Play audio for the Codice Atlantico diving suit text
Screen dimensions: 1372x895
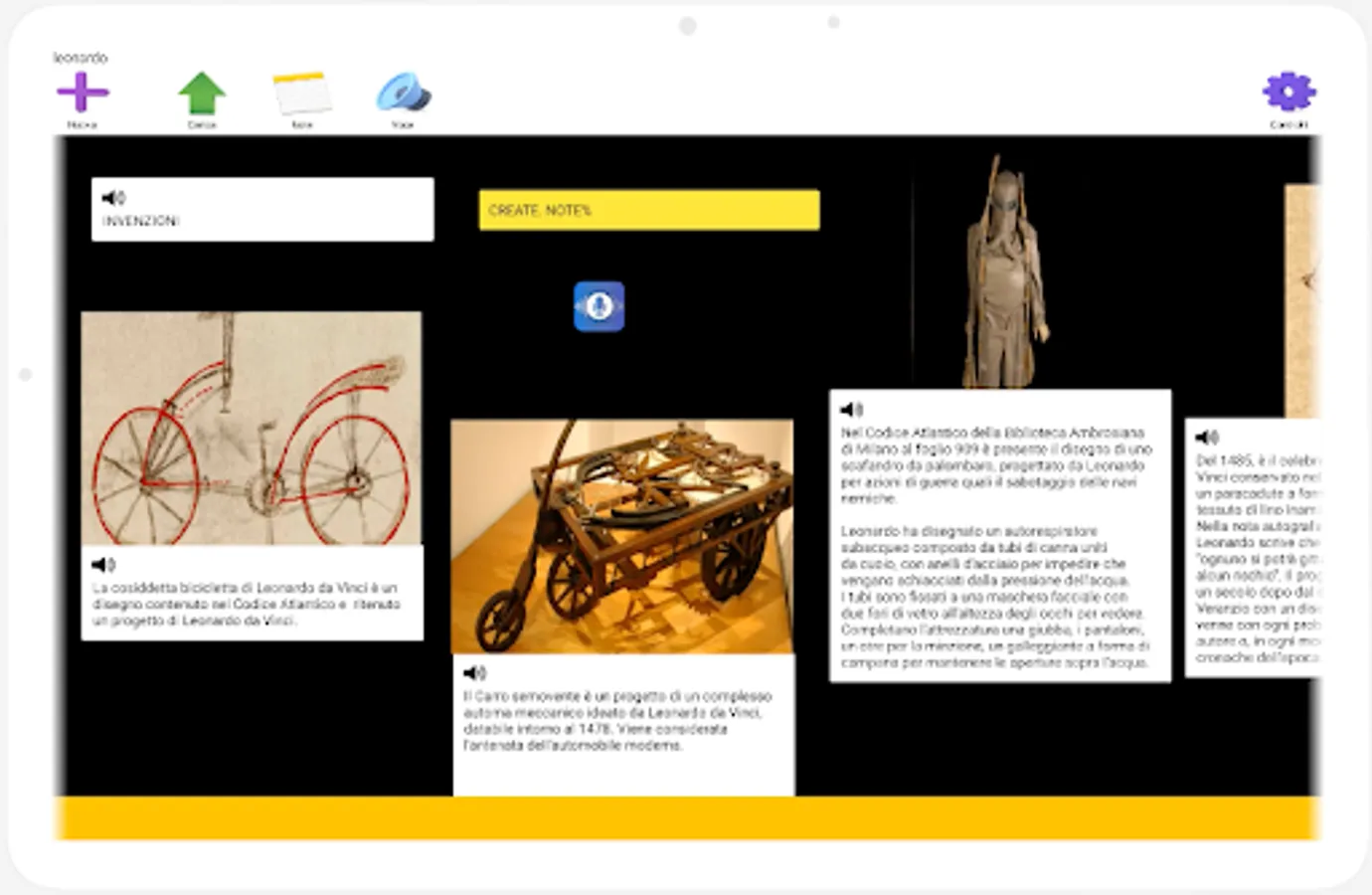(852, 410)
